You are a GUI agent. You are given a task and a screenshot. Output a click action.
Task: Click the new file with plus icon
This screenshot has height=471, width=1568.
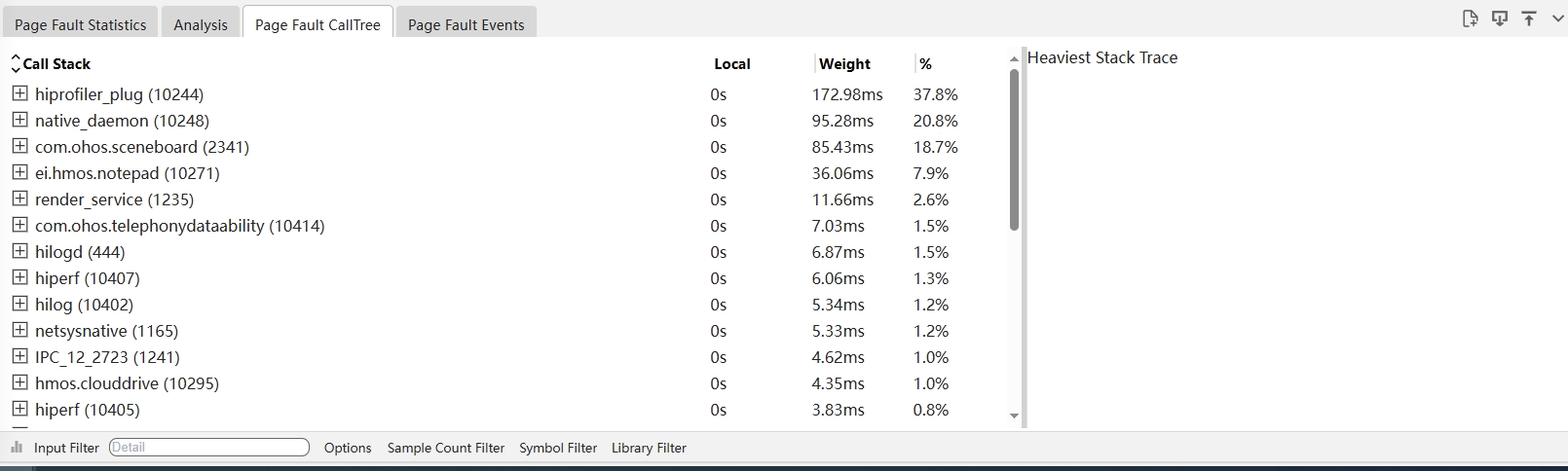[x=1470, y=18]
